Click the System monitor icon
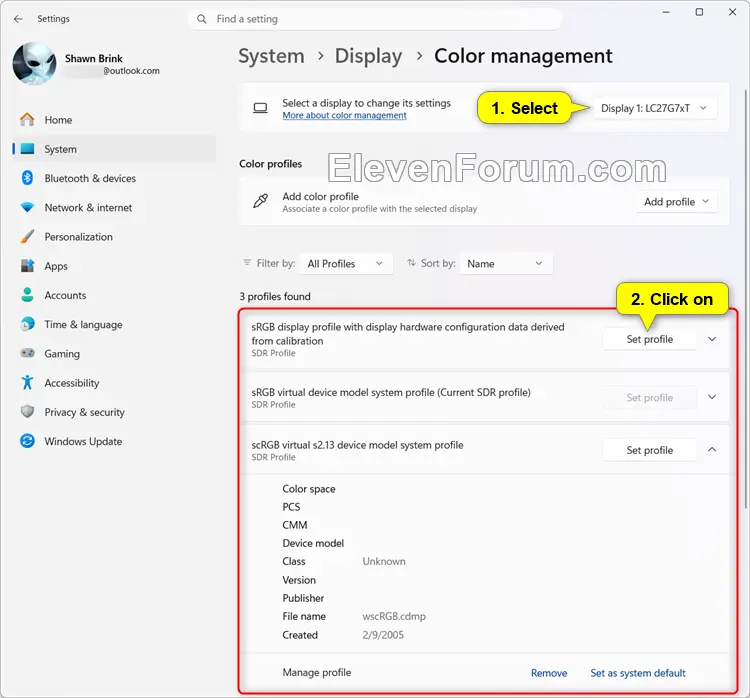 point(27,149)
